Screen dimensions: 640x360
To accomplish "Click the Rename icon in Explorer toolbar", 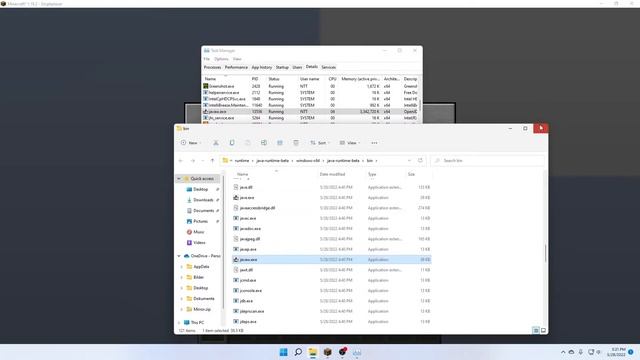I will (x=264, y=143).
